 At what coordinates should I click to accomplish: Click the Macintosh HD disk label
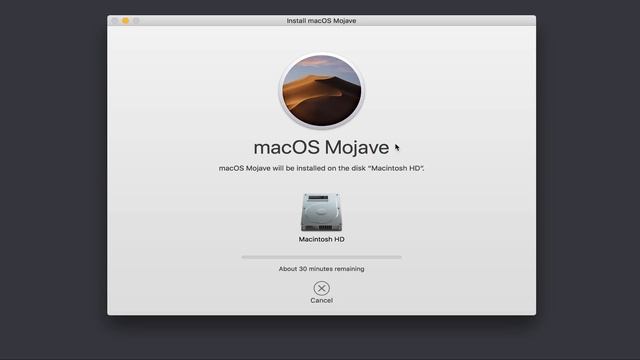click(x=322, y=239)
